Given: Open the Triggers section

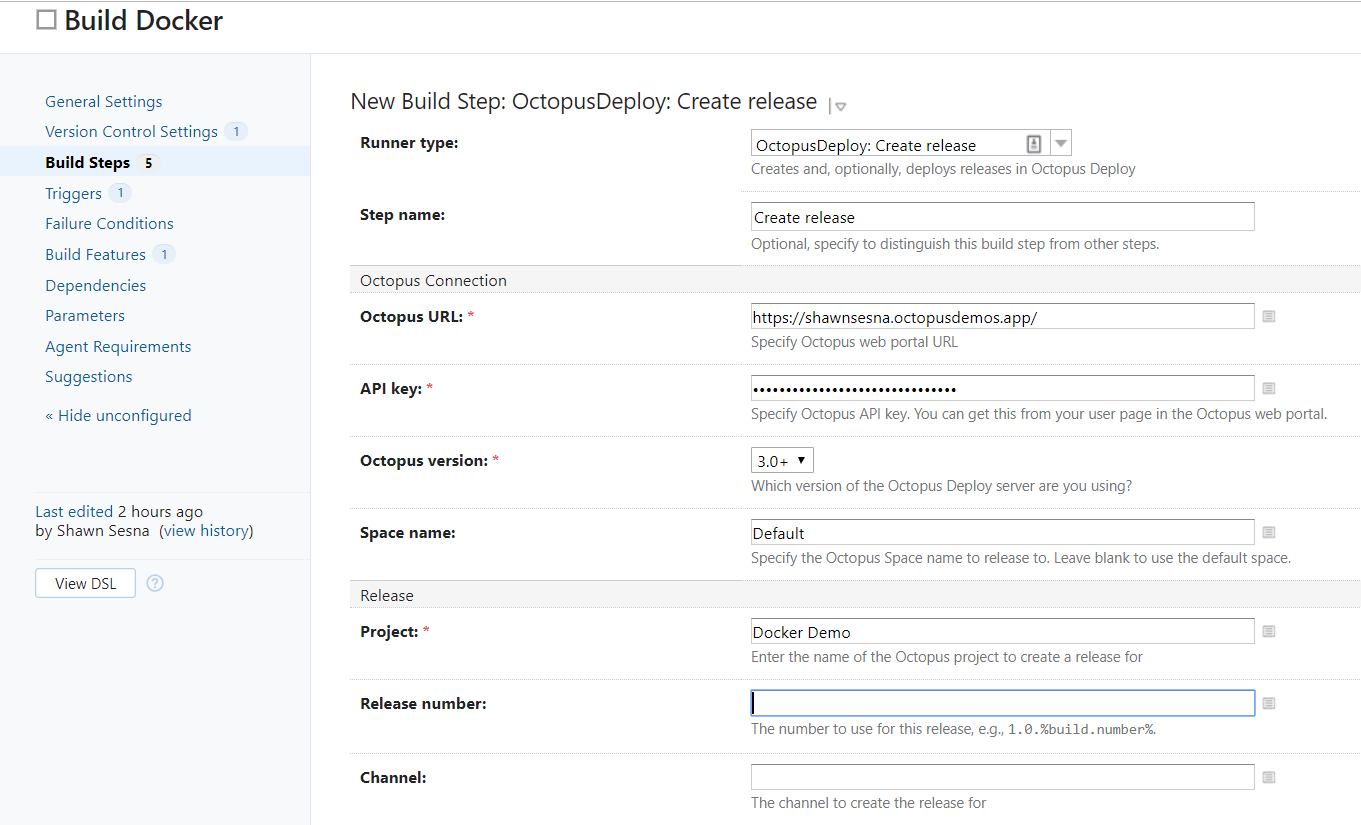Looking at the screenshot, I should (x=73, y=193).
